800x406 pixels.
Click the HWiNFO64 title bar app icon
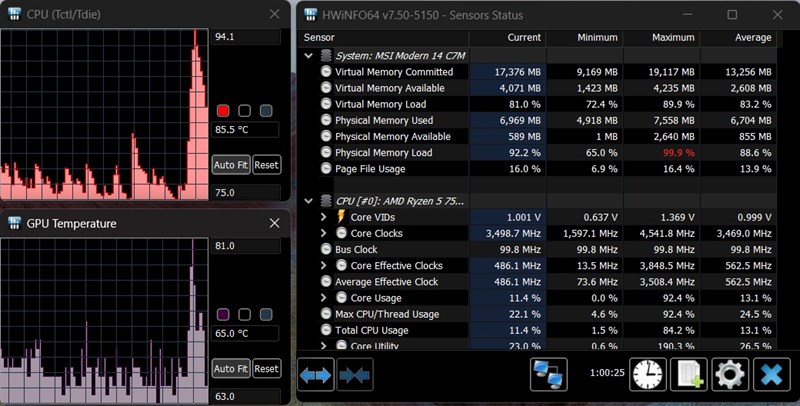click(x=311, y=14)
